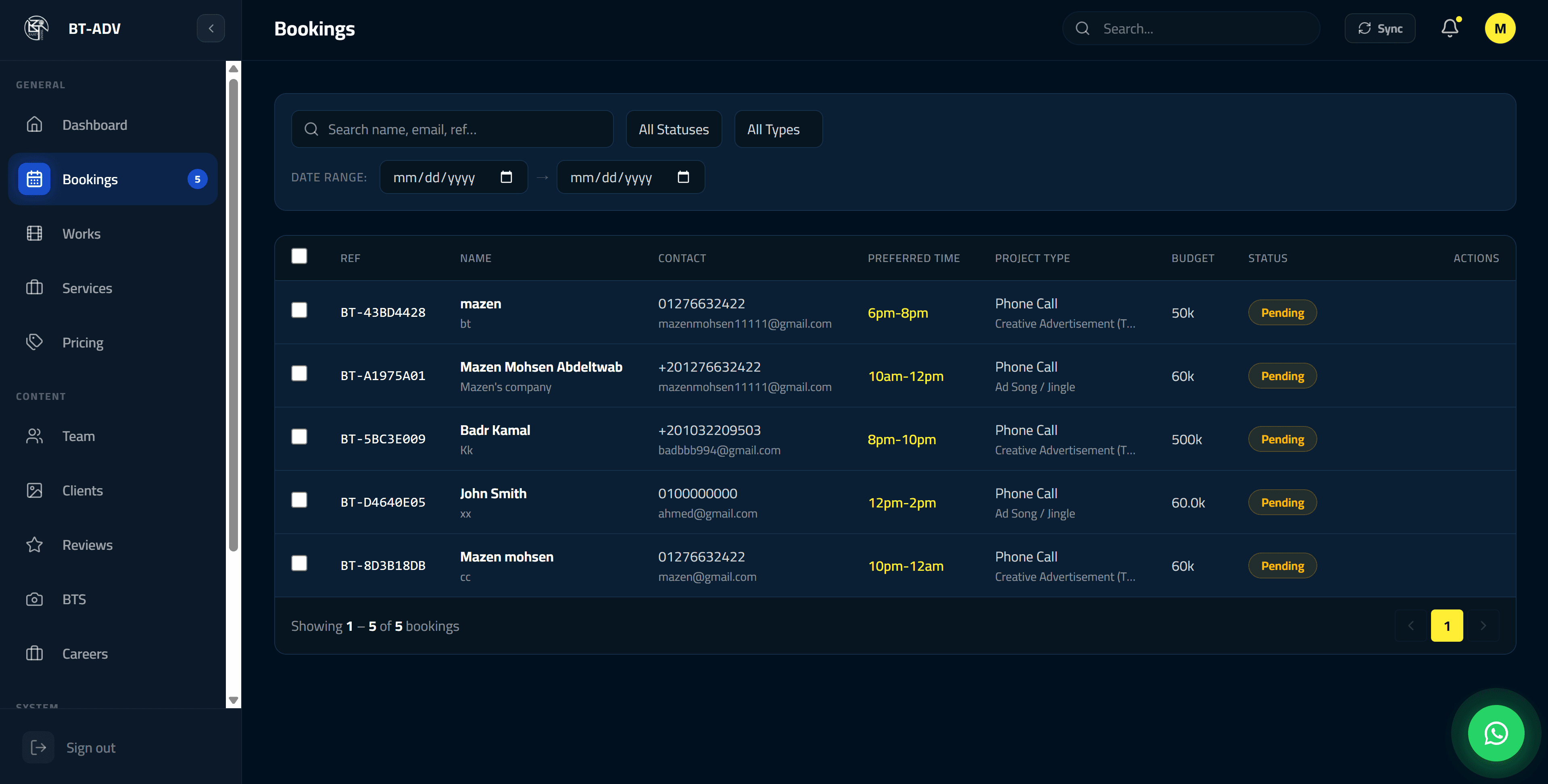
Task: Open the Works section
Action: [113, 234]
